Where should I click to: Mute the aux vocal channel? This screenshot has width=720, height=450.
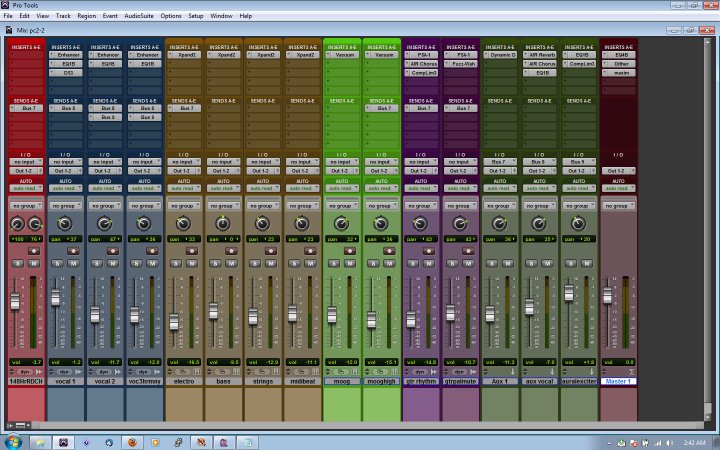pos(546,263)
